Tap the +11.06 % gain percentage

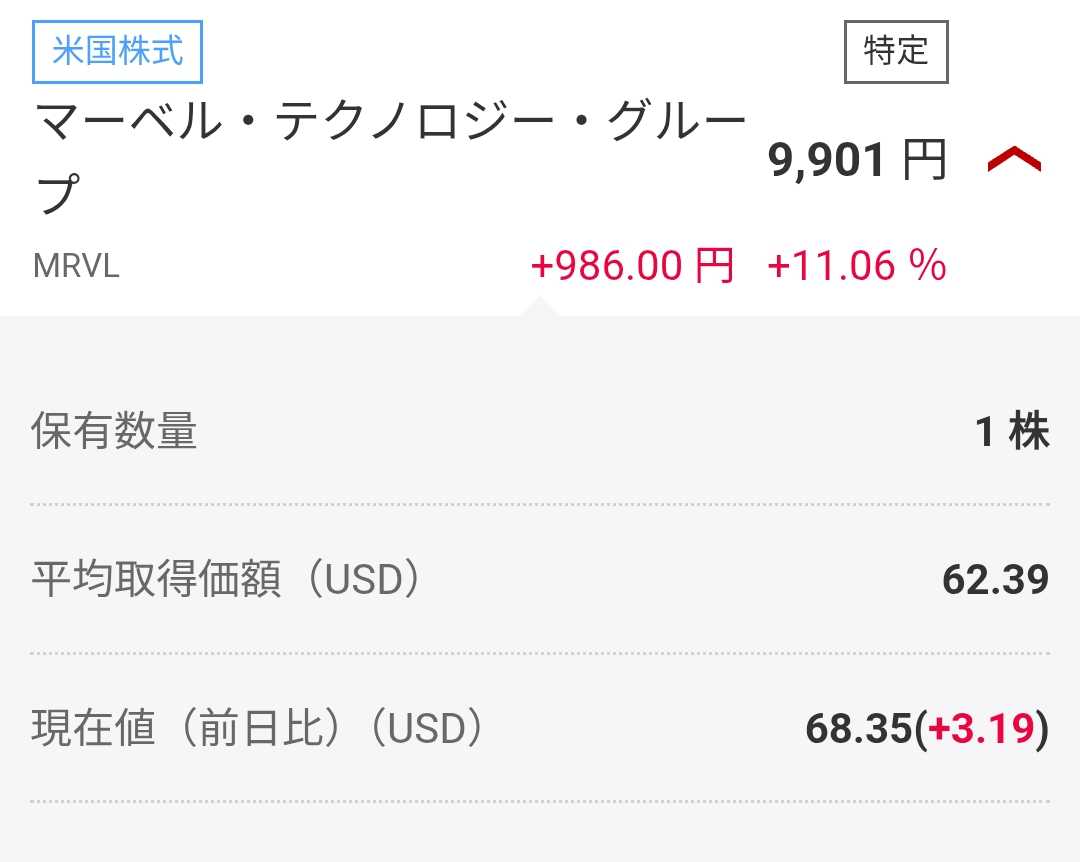click(x=856, y=266)
